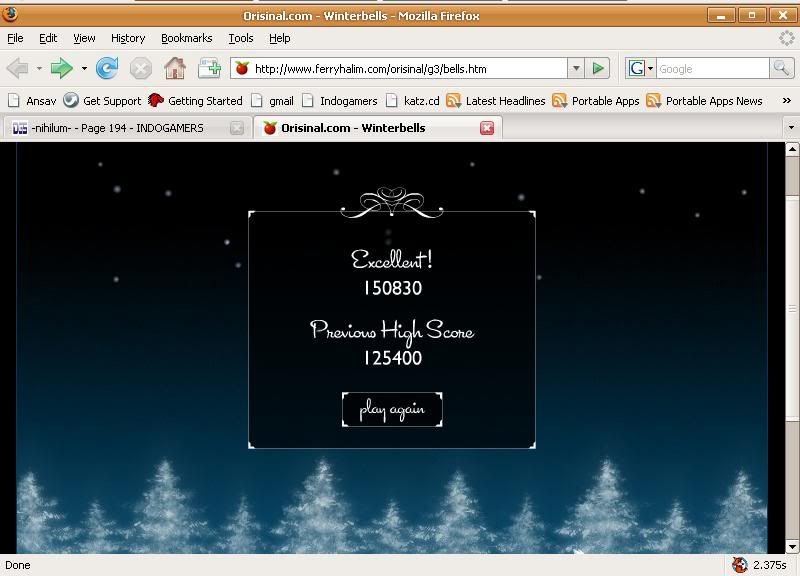This screenshot has width=800, height=576.
Task: Open the list all tabs dropdown
Action: pyautogui.click(x=791, y=128)
